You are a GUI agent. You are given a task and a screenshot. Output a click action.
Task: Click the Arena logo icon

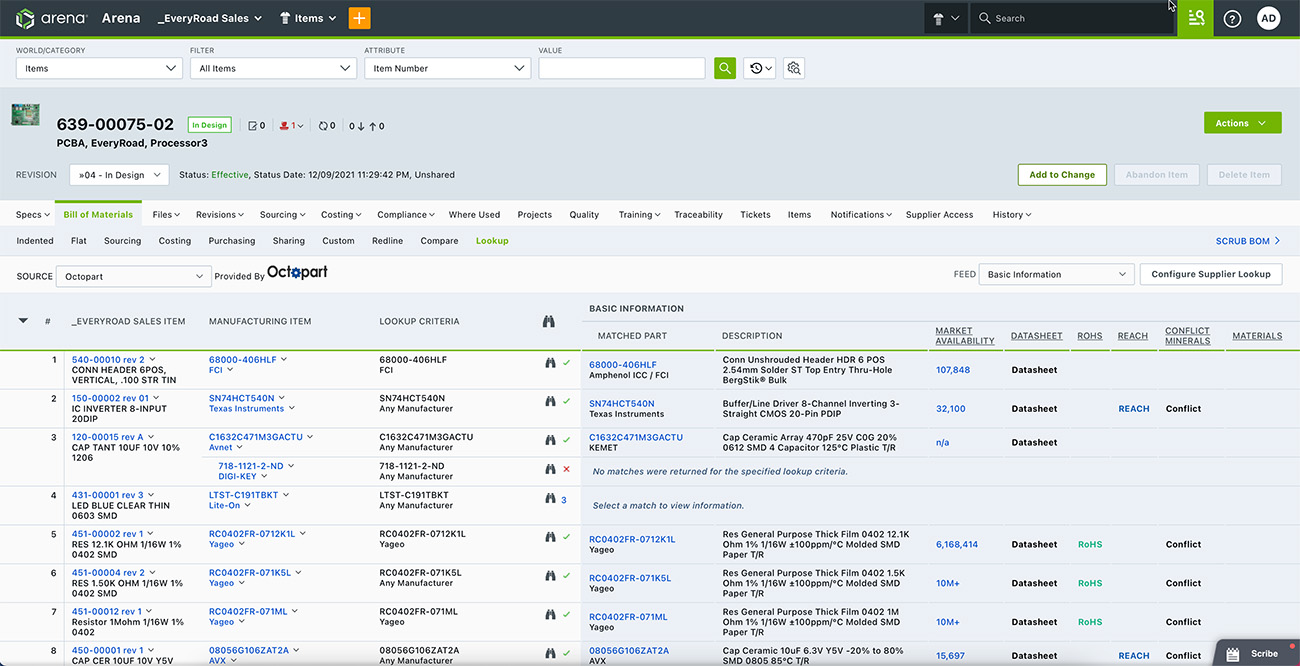[x=25, y=18]
